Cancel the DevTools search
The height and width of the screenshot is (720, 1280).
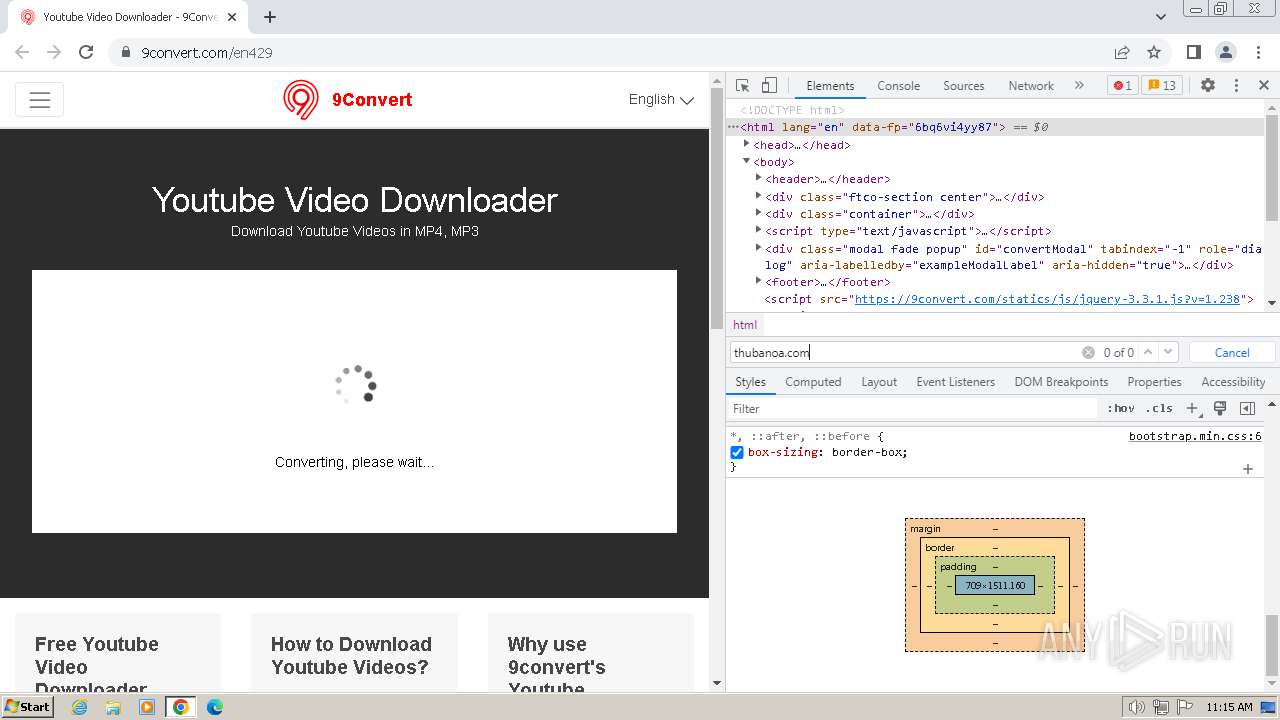[x=1232, y=352]
